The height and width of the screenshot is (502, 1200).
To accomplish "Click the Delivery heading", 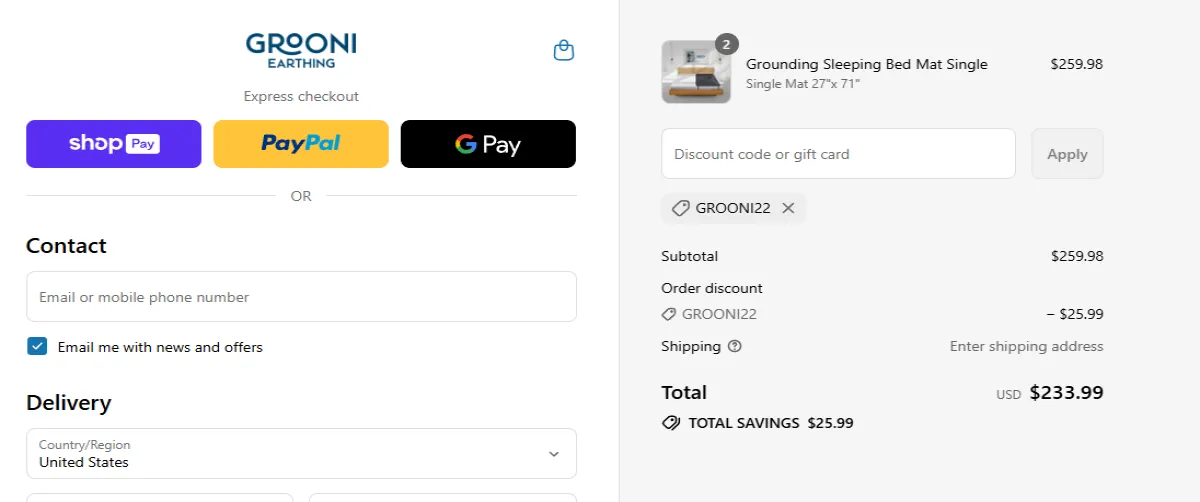I will point(69,403).
